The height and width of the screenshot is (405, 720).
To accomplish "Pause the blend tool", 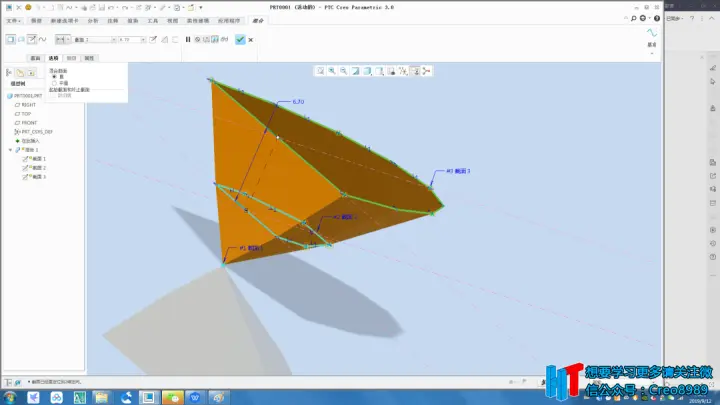I will (188, 39).
